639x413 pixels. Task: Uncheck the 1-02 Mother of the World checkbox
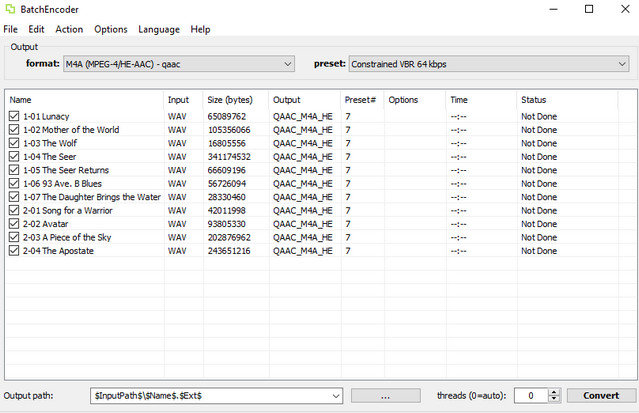pyautogui.click(x=14, y=130)
